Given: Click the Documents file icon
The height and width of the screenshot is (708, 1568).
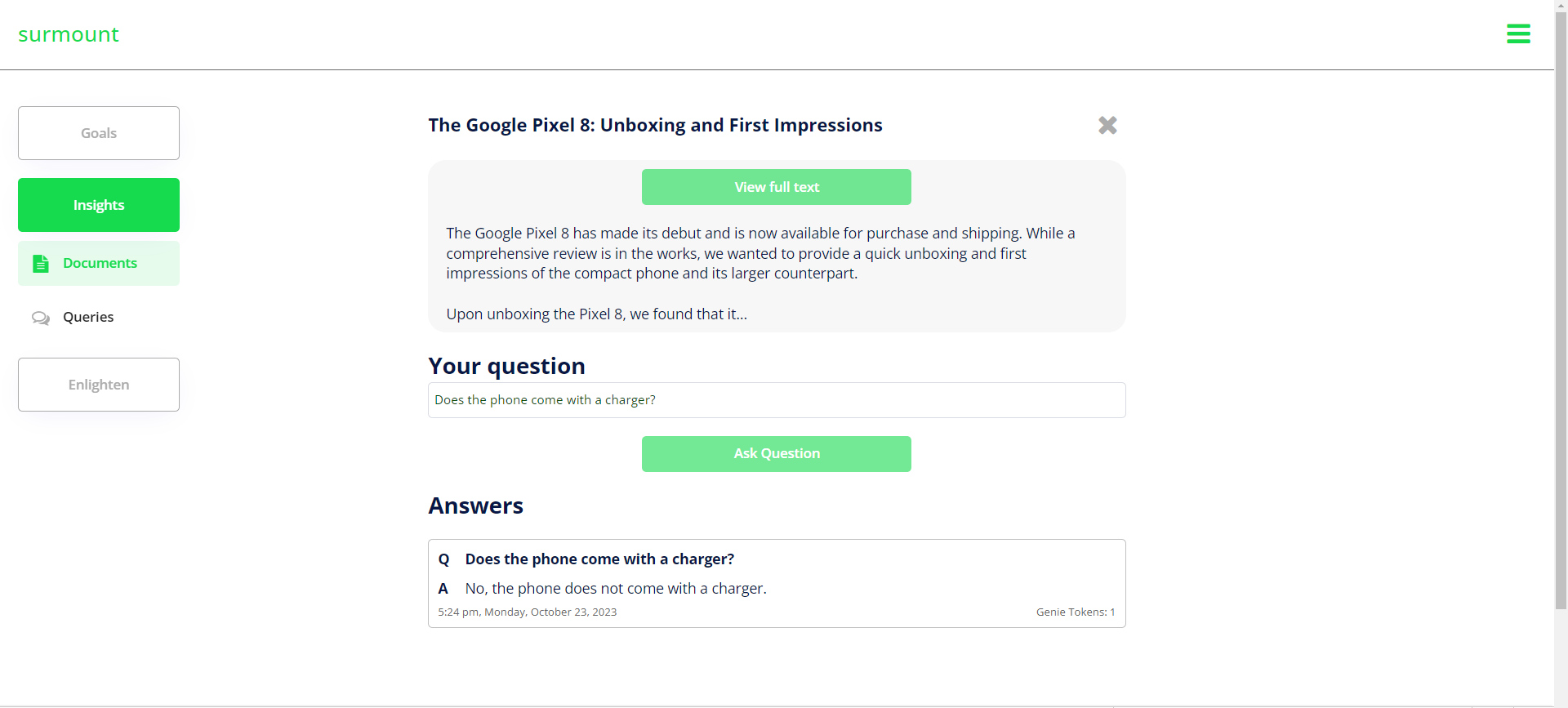Looking at the screenshot, I should click(40, 264).
